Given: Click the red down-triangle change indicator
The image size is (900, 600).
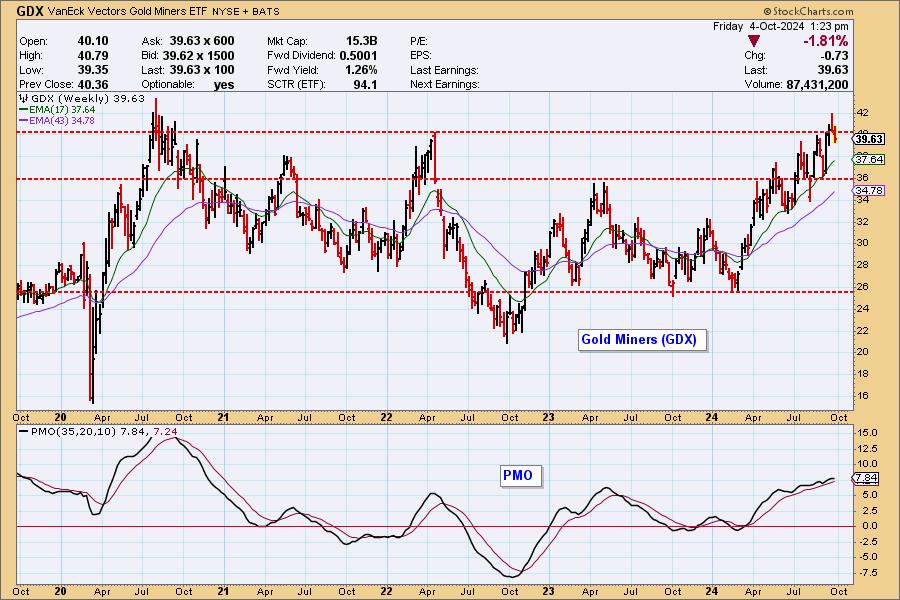Looking at the screenshot, I should [754, 41].
